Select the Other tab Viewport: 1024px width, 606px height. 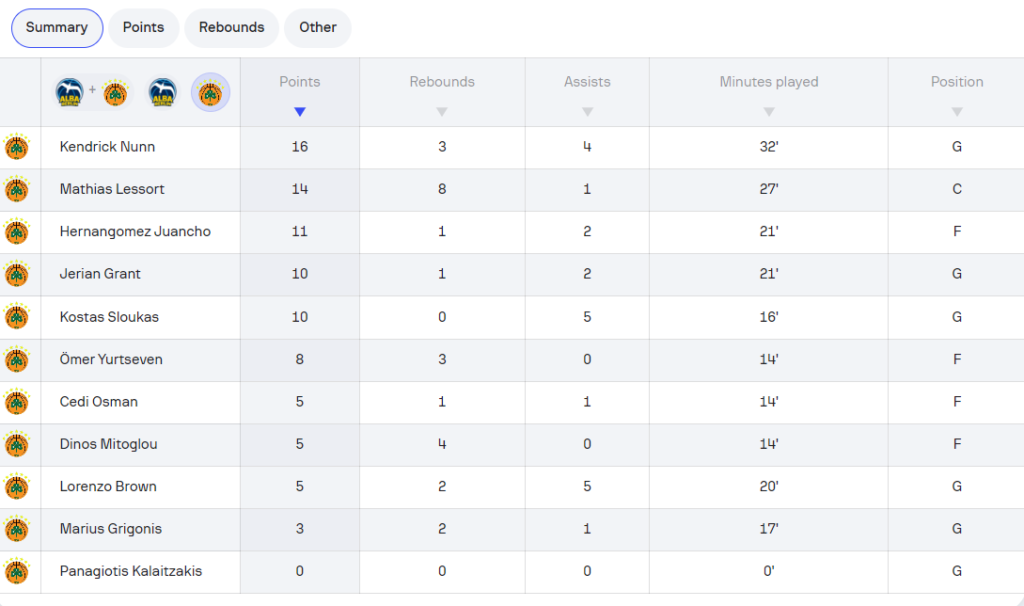318,28
